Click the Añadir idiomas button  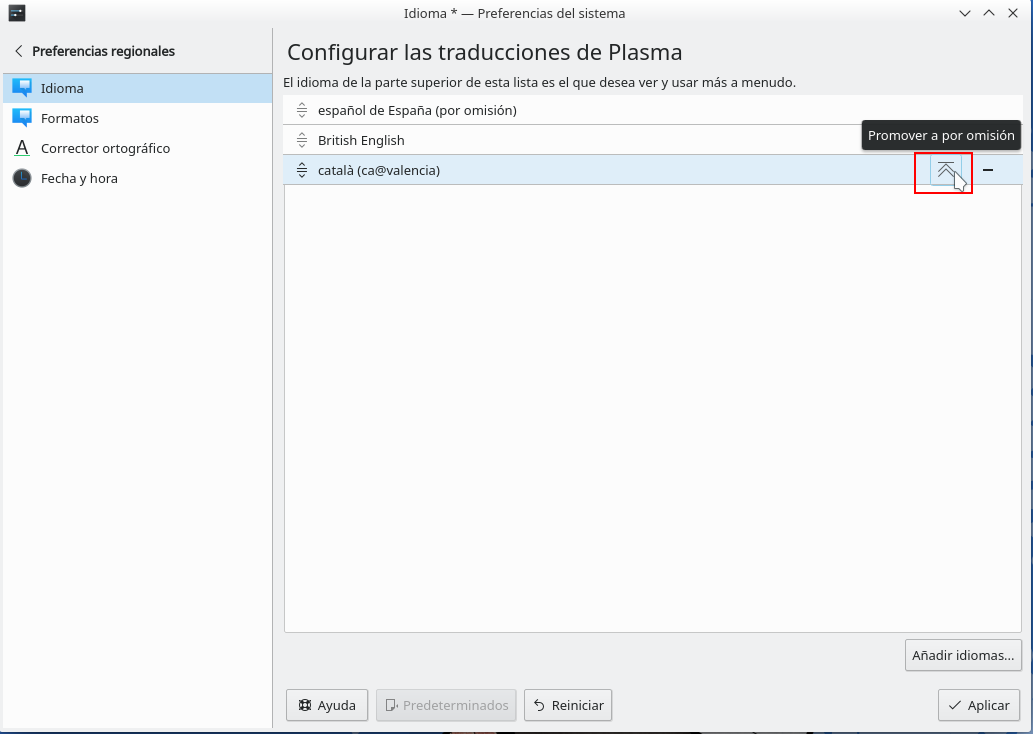click(x=963, y=656)
